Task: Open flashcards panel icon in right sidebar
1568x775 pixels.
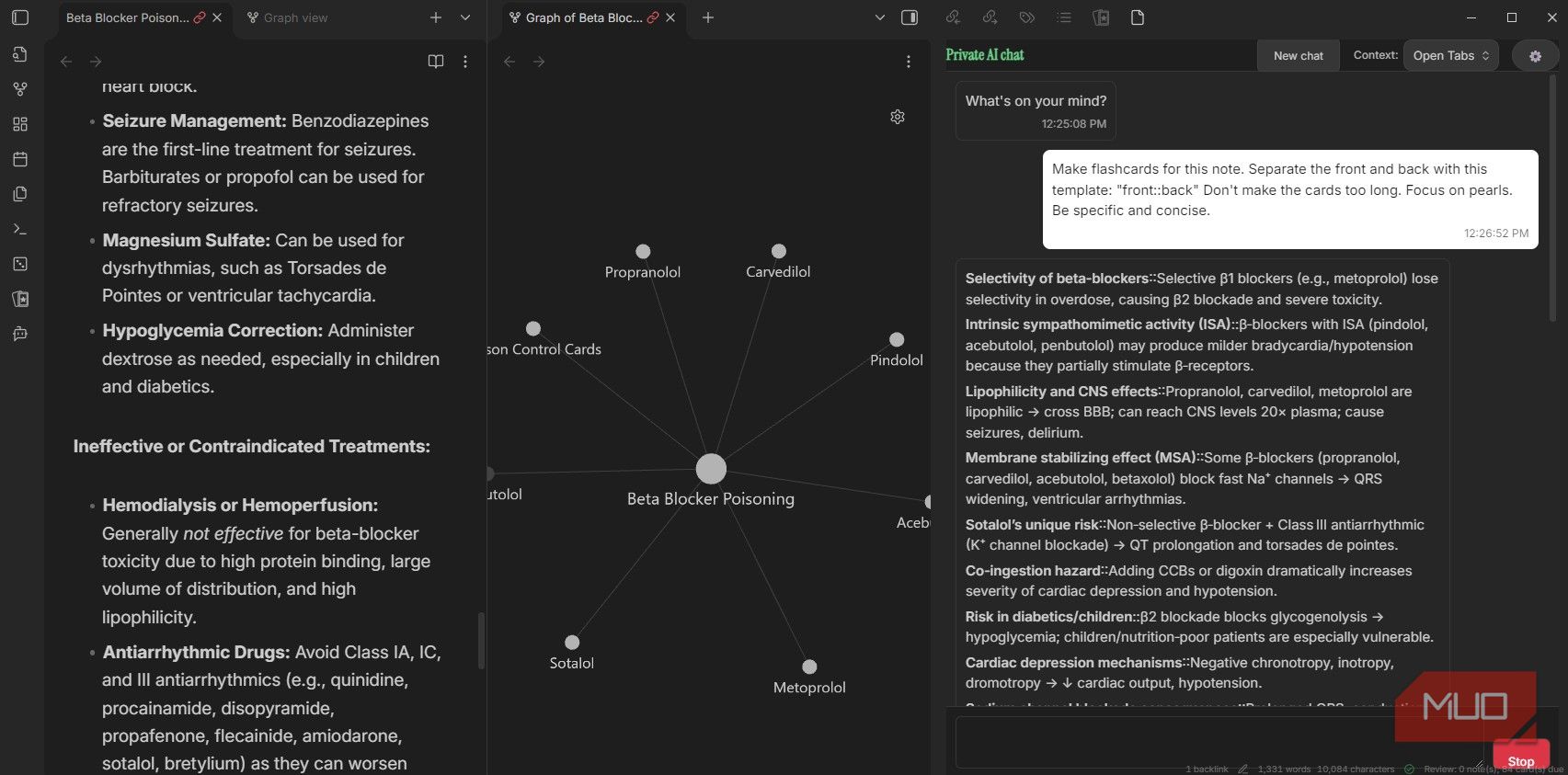Action: coord(1101,17)
